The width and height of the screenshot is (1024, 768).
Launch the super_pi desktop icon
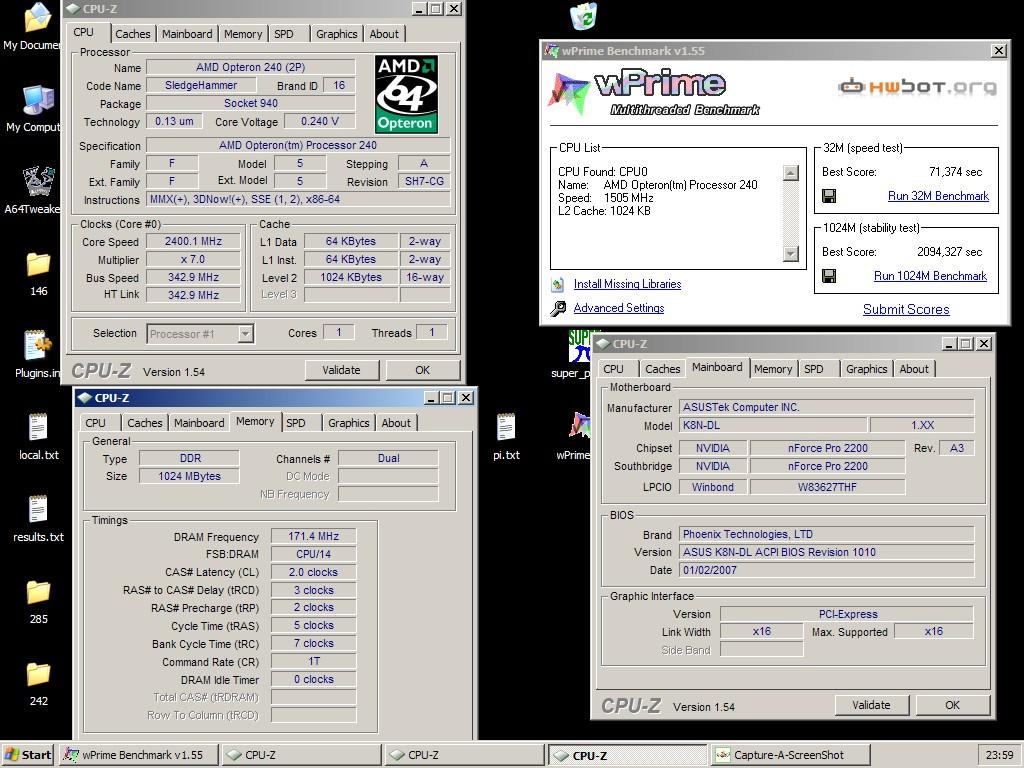click(579, 346)
